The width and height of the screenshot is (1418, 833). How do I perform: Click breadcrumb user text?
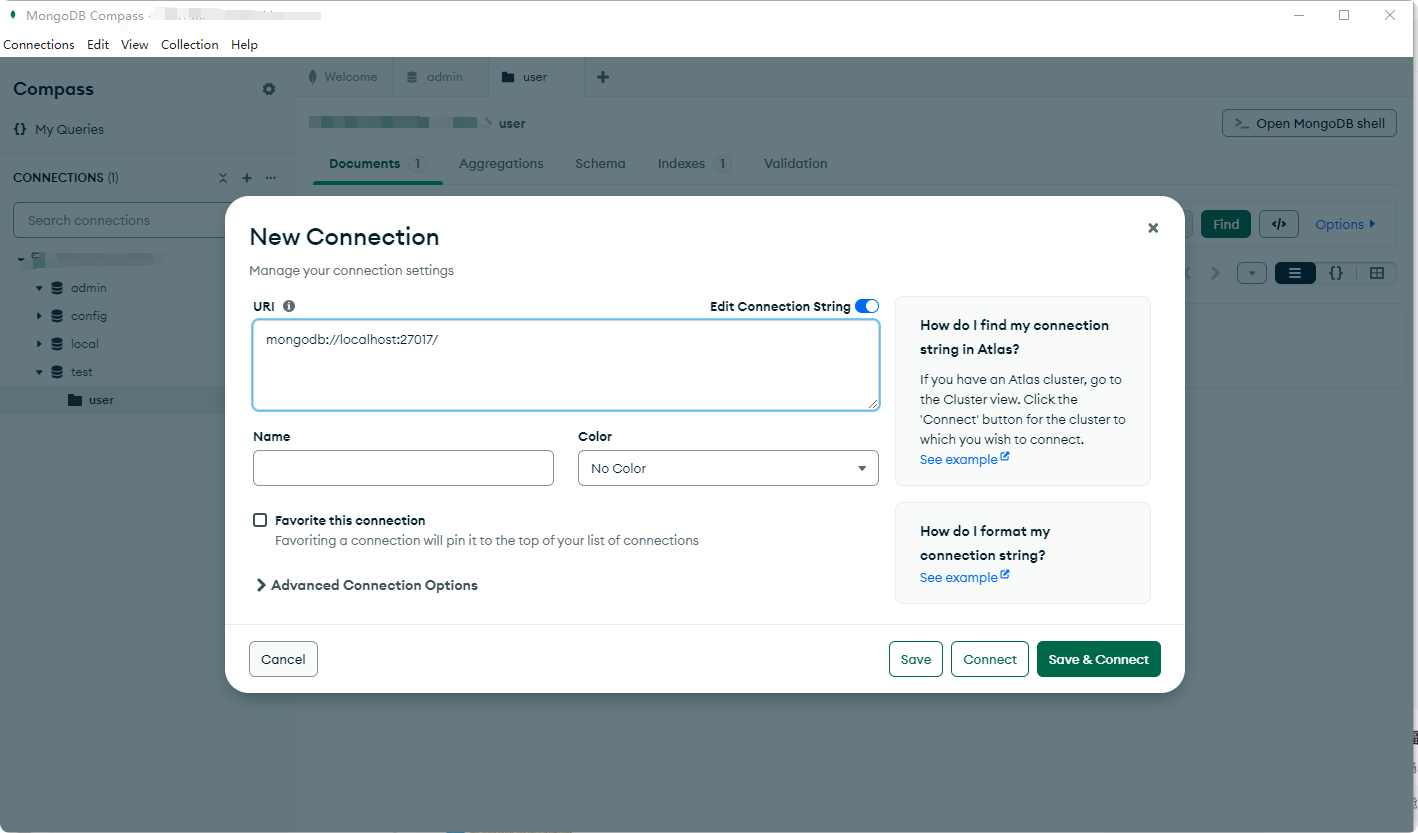coord(512,123)
